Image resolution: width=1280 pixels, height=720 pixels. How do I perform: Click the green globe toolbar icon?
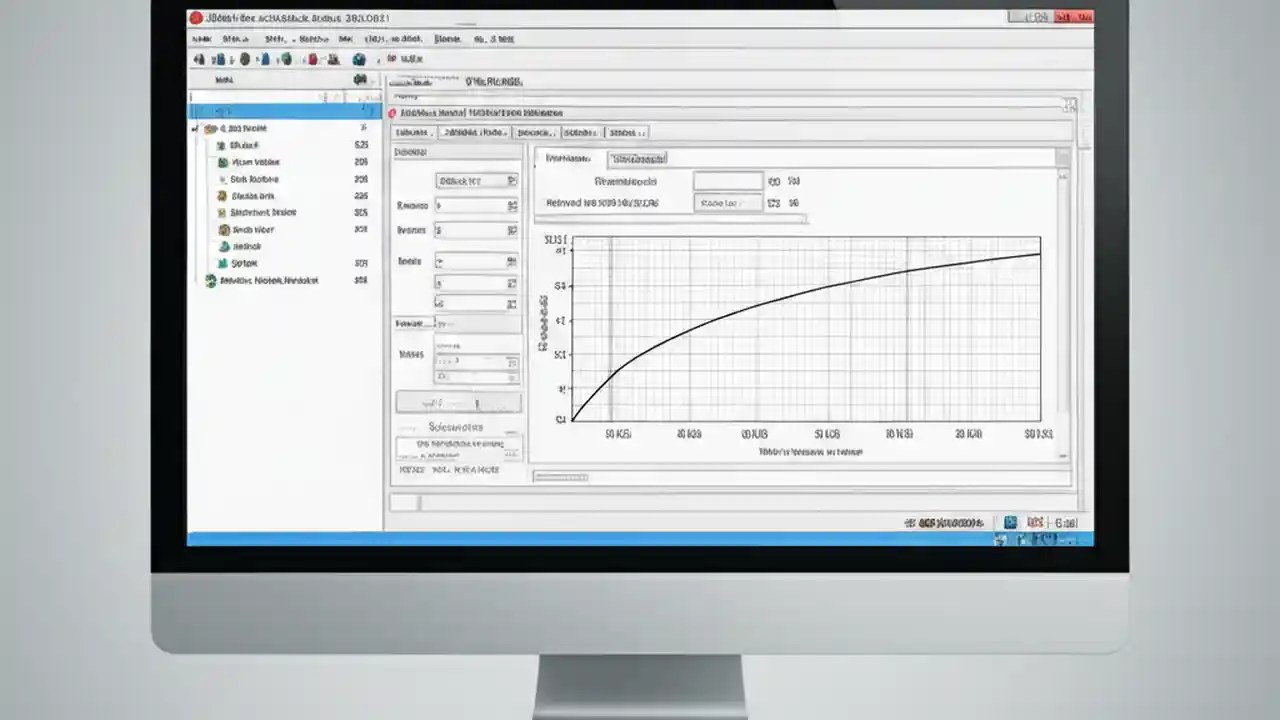pos(285,59)
